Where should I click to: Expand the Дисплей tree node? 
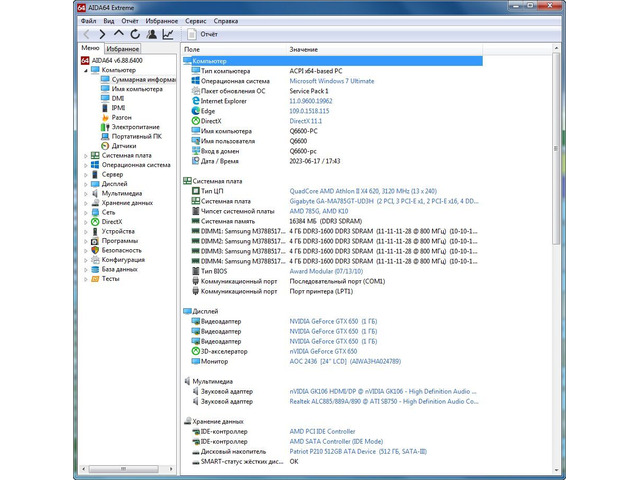coord(86,184)
